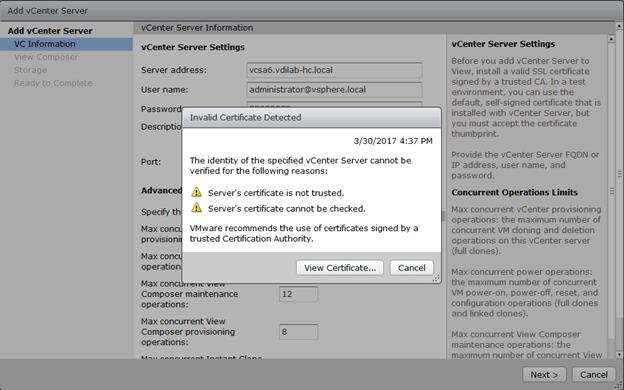Click the 'certificate cannot be checked' warning icon
The image size is (624, 390).
point(197,208)
